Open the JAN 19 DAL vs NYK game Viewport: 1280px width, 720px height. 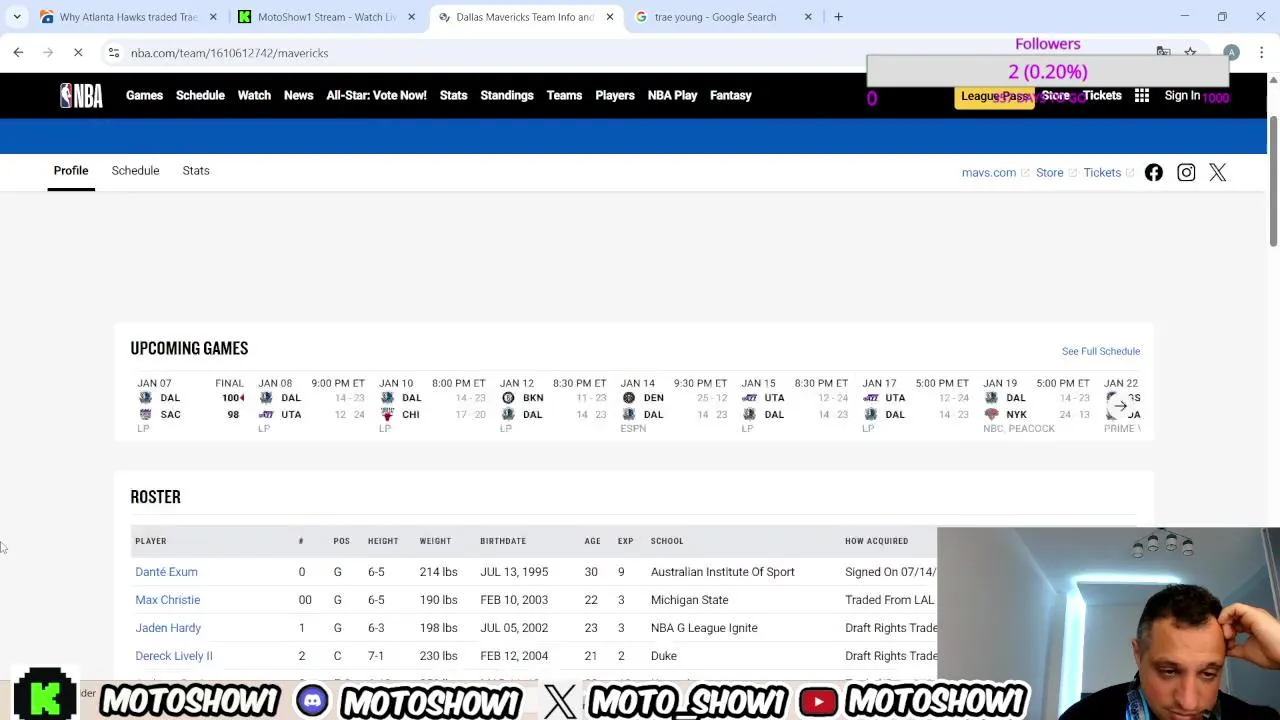tap(1036, 406)
